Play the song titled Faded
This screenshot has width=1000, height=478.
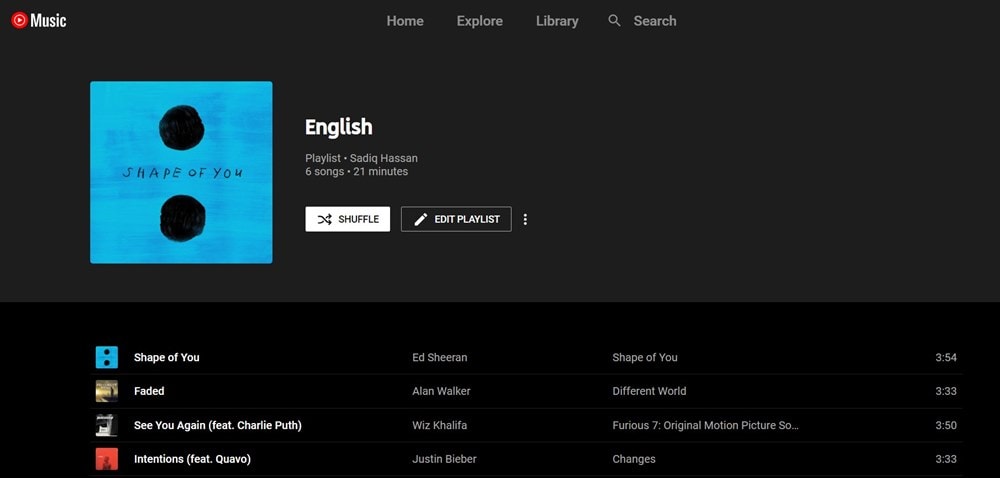149,391
